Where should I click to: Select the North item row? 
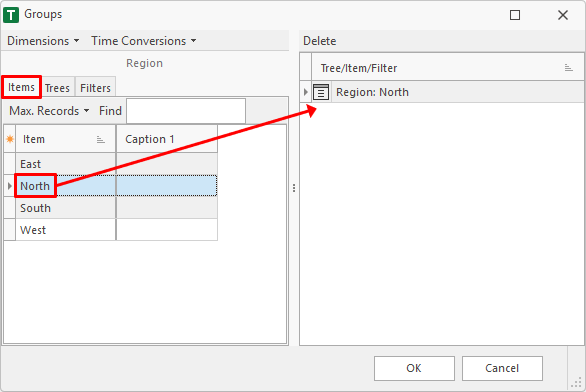pos(116,186)
